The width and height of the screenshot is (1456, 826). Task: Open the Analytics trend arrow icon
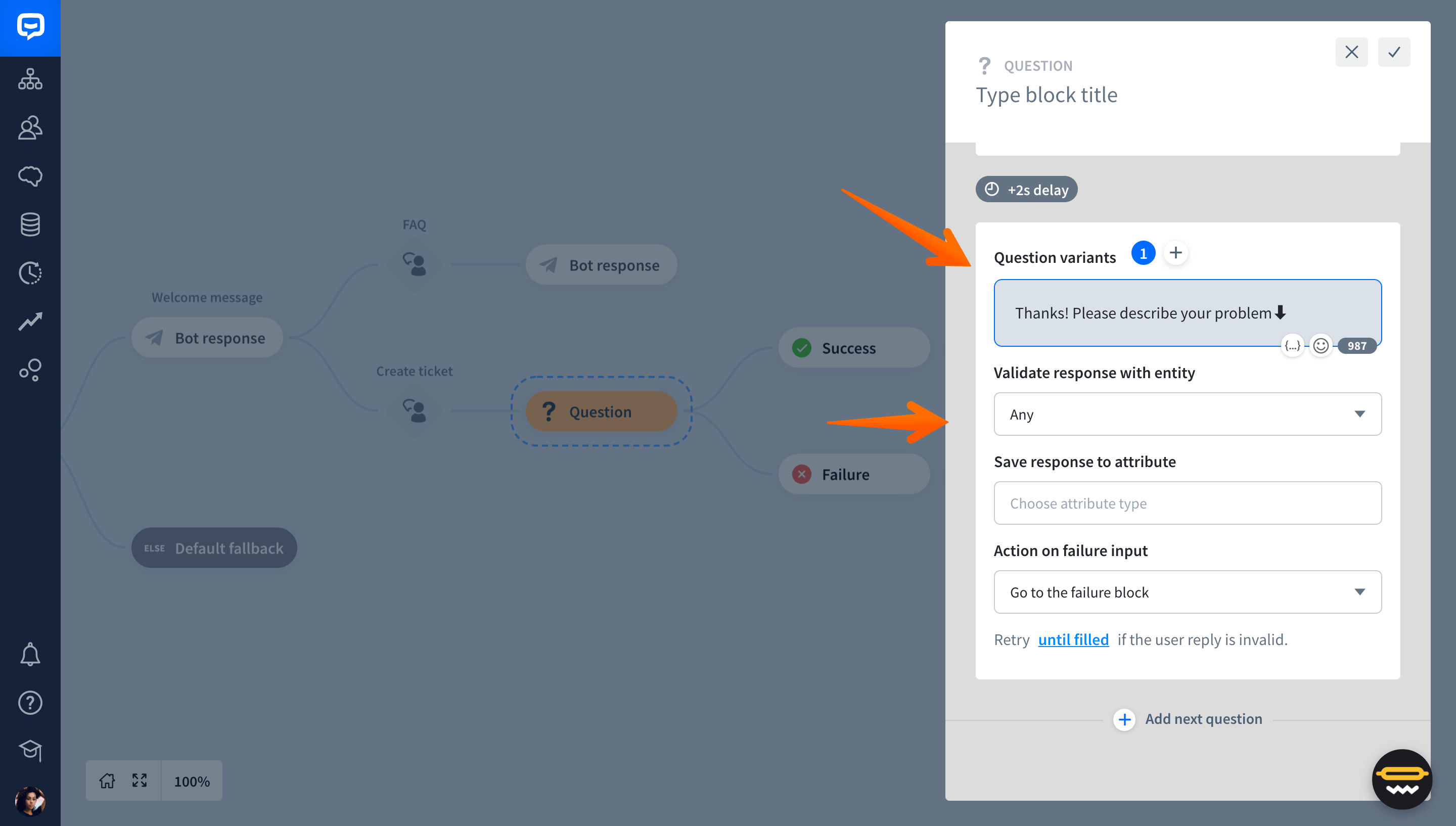pos(30,322)
